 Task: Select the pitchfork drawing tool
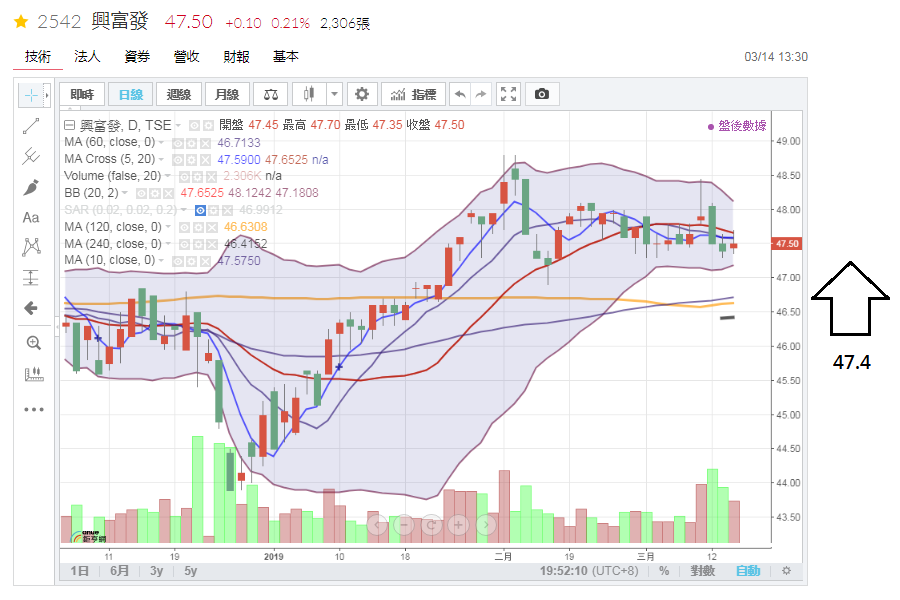click(x=31, y=156)
